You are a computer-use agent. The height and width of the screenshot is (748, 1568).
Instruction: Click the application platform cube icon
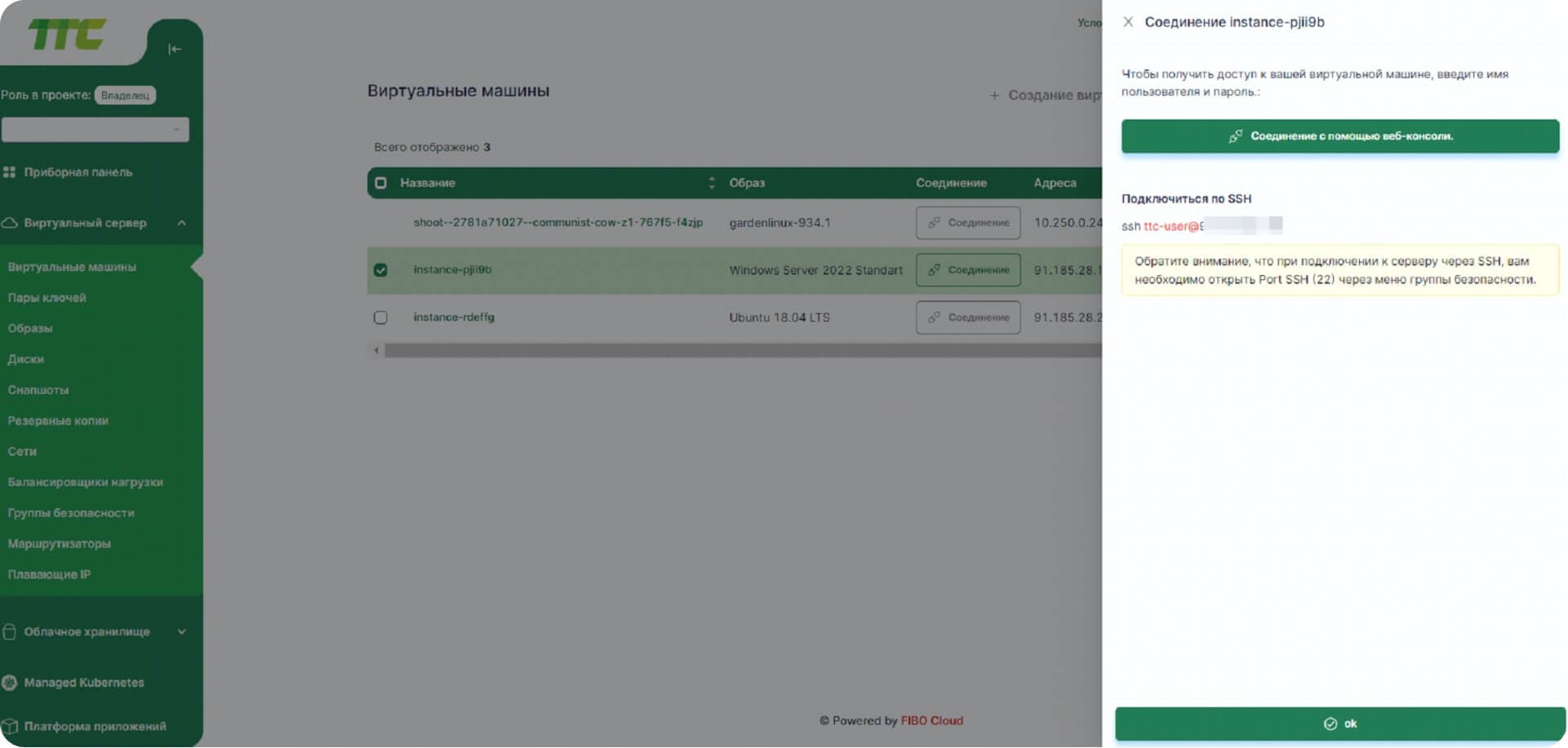pyautogui.click(x=10, y=727)
